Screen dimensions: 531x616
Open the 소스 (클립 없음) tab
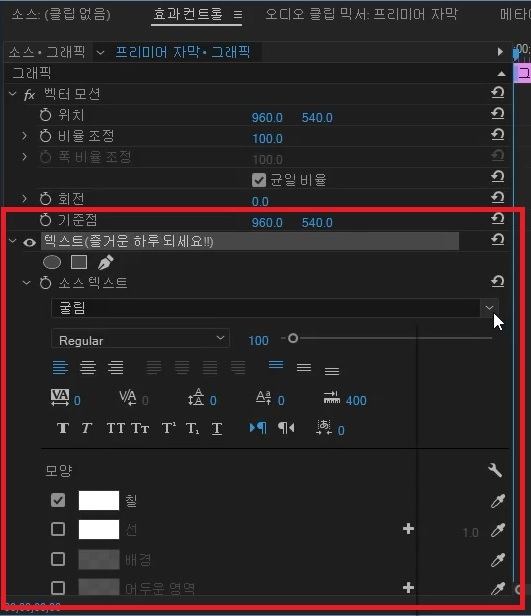tap(61, 15)
